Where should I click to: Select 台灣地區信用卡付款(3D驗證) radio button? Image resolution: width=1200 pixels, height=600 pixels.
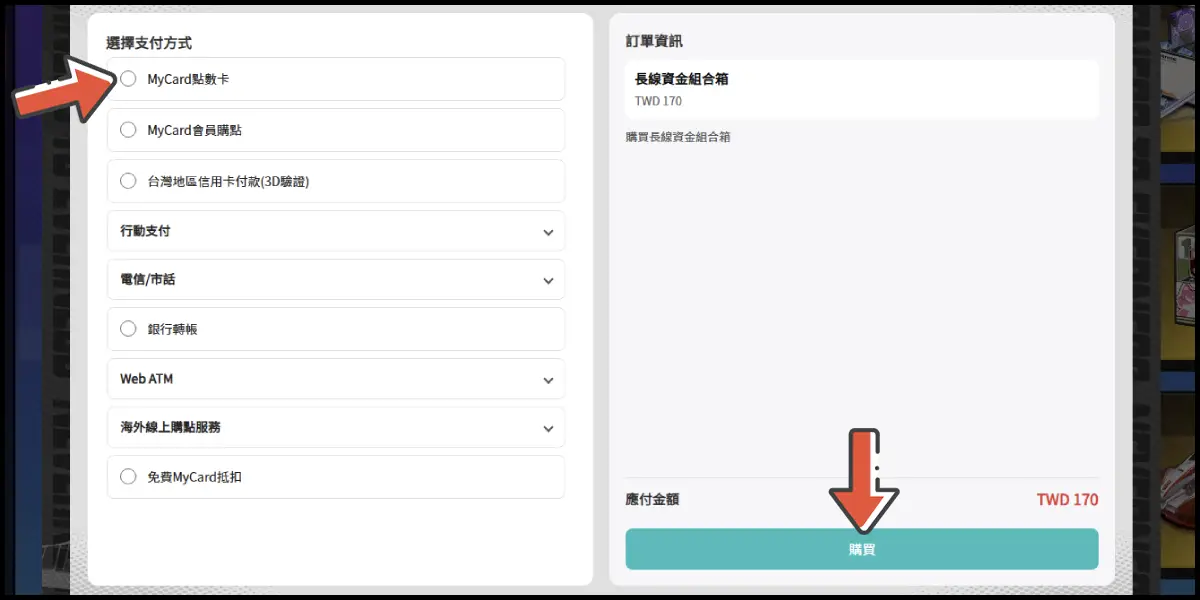pos(128,181)
